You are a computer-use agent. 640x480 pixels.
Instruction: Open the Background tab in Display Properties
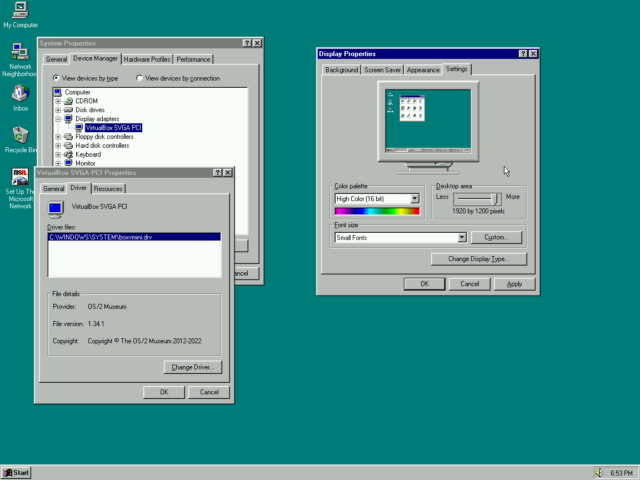pos(342,70)
